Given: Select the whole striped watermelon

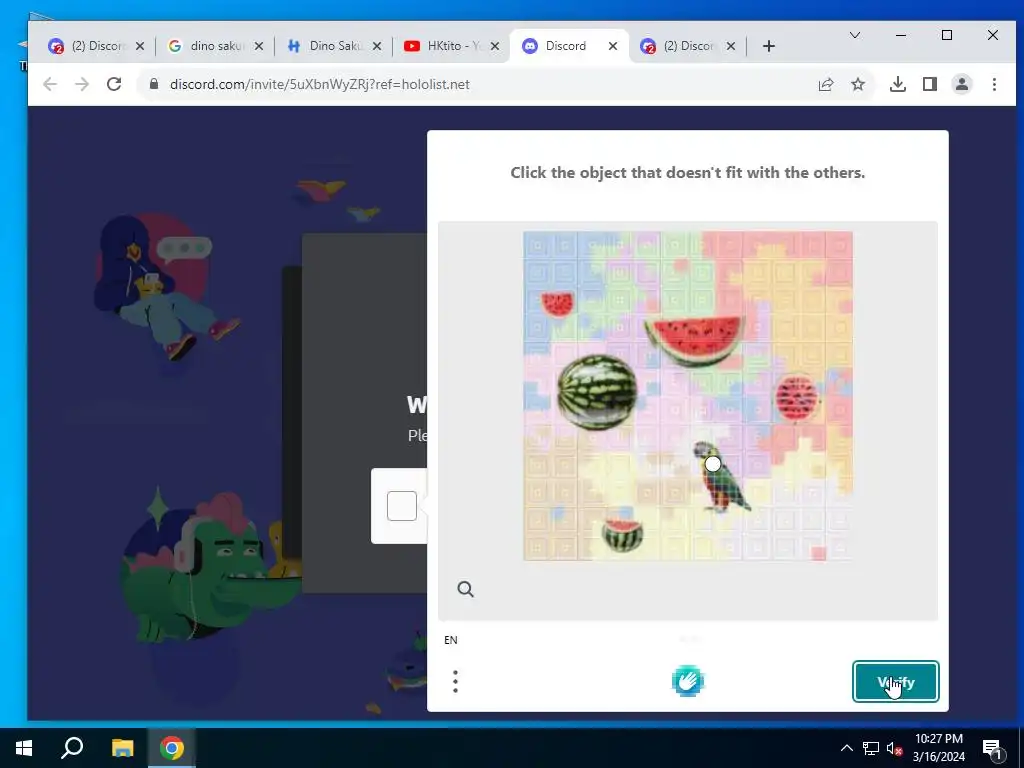Looking at the screenshot, I should pyautogui.click(x=597, y=392).
